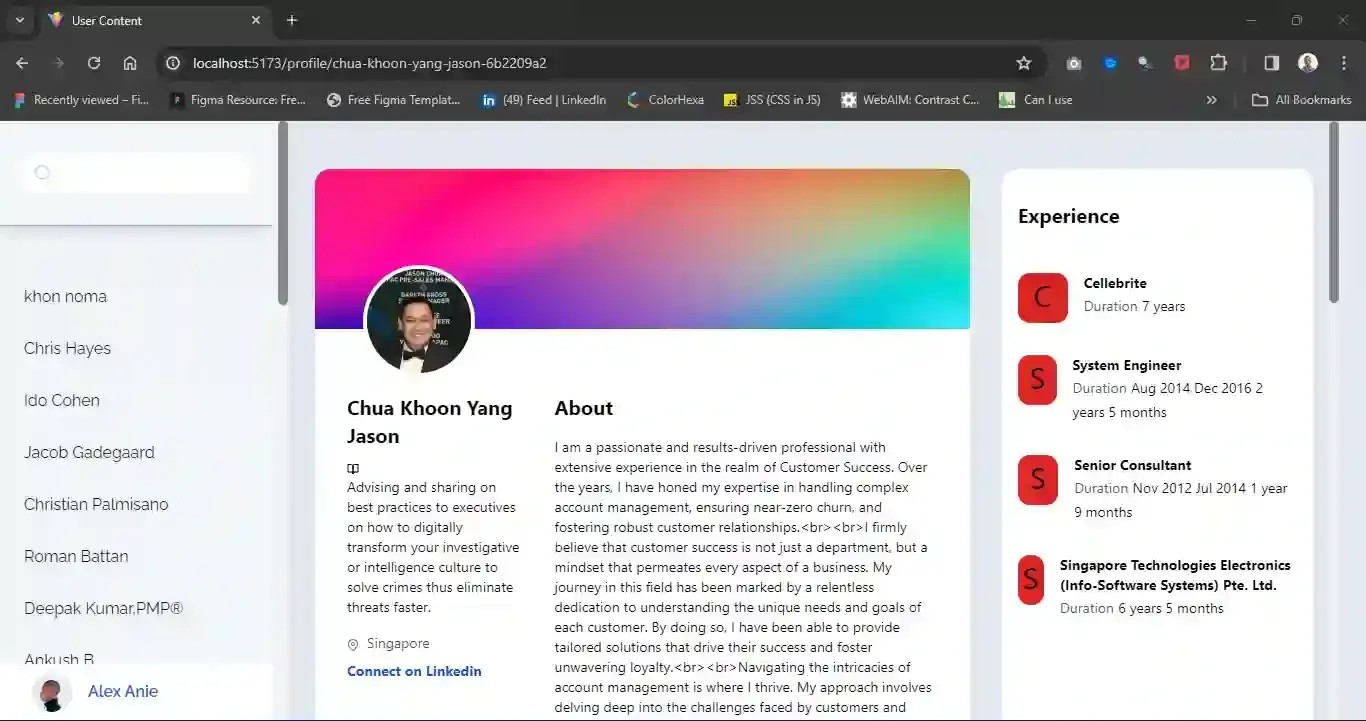1366x721 pixels.
Task: Go to browser home icon
Action: pos(130,63)
